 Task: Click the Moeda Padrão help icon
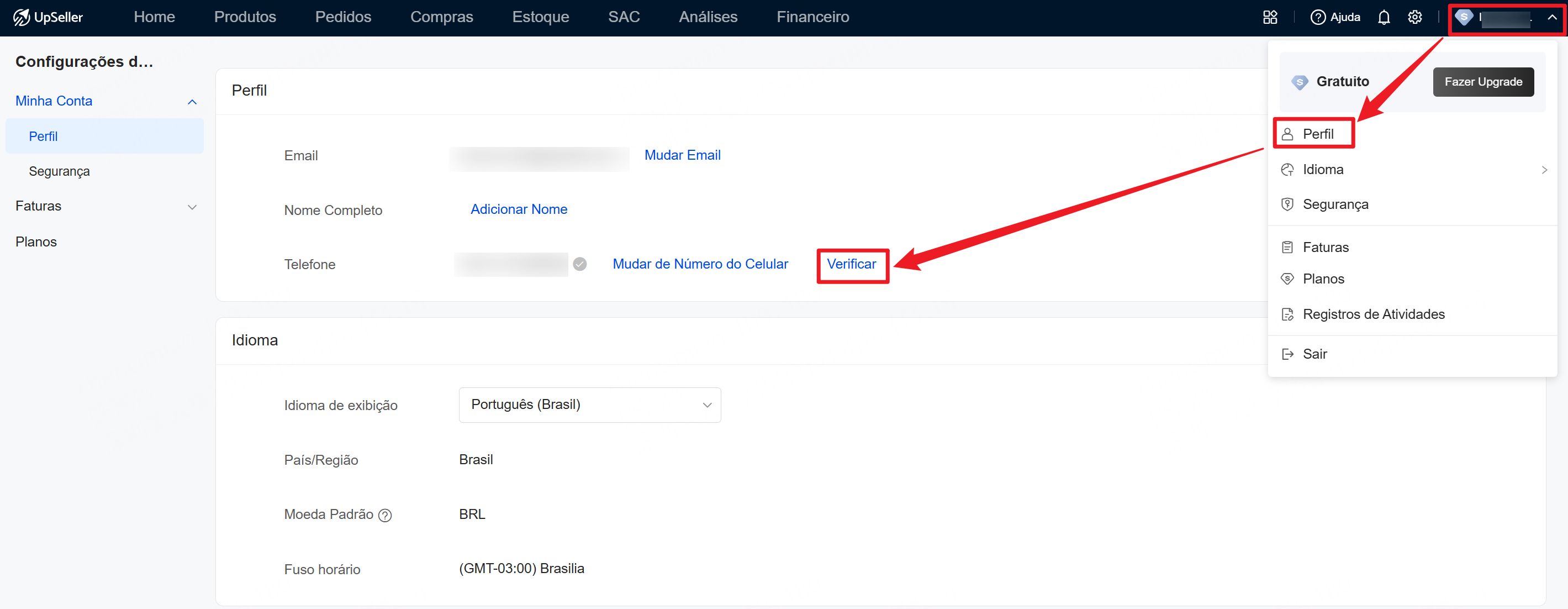[x=385, y=515]
